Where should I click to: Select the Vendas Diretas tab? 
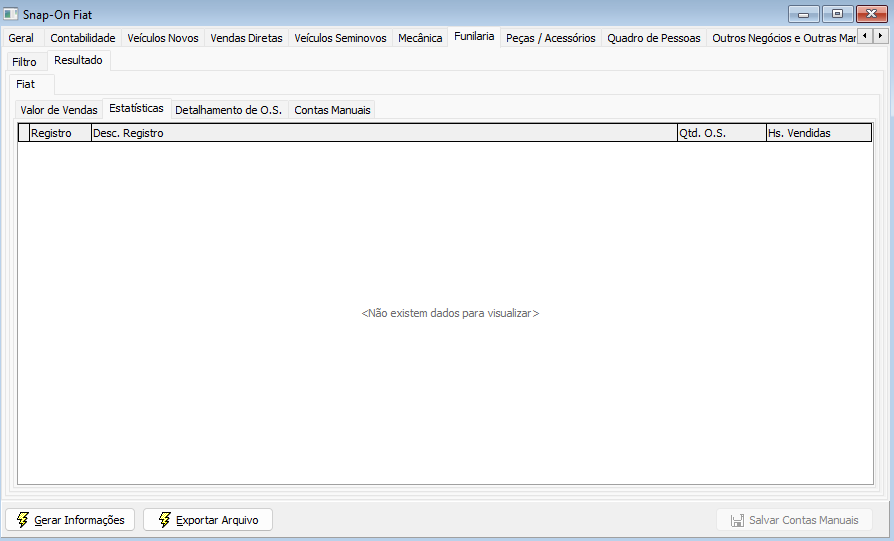246,38
